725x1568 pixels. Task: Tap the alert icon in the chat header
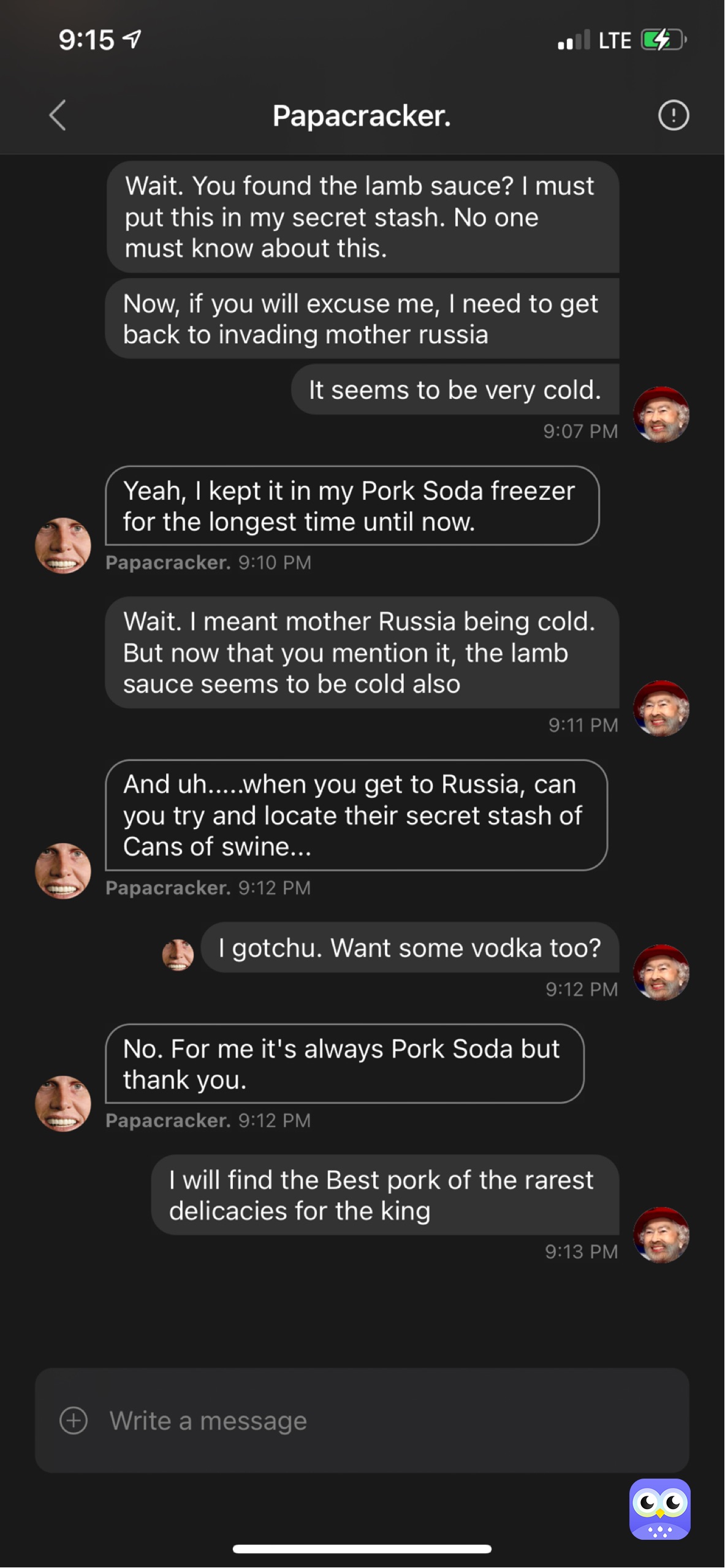click(x=673, y=115)
